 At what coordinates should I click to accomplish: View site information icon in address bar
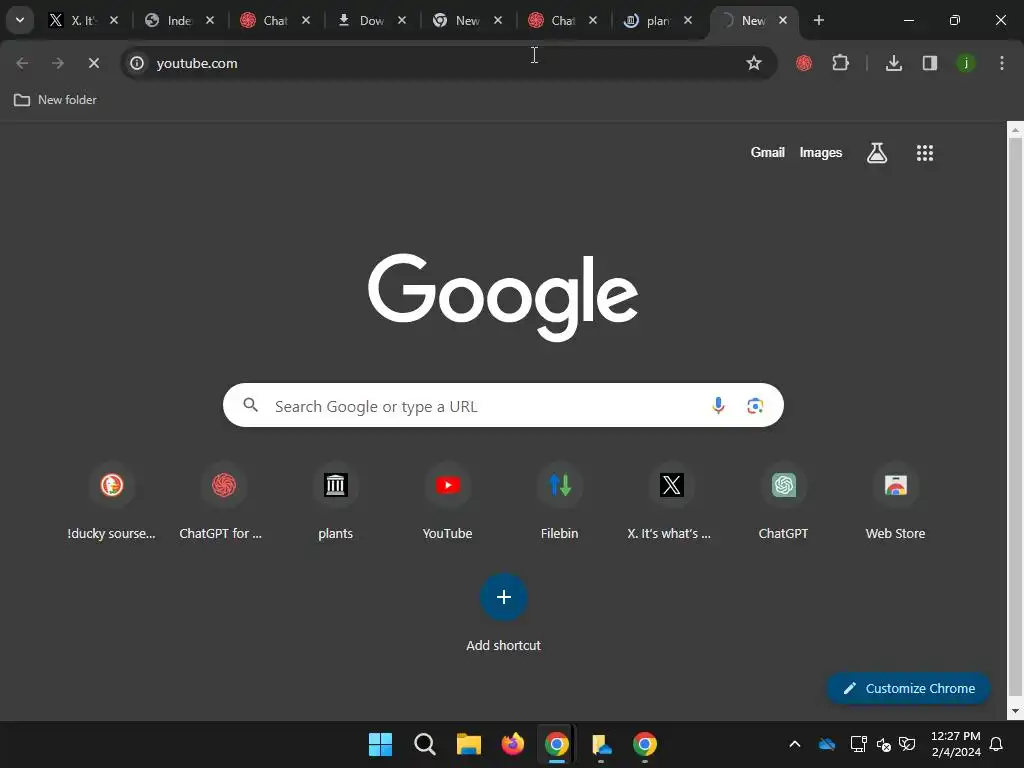[136, 63]
